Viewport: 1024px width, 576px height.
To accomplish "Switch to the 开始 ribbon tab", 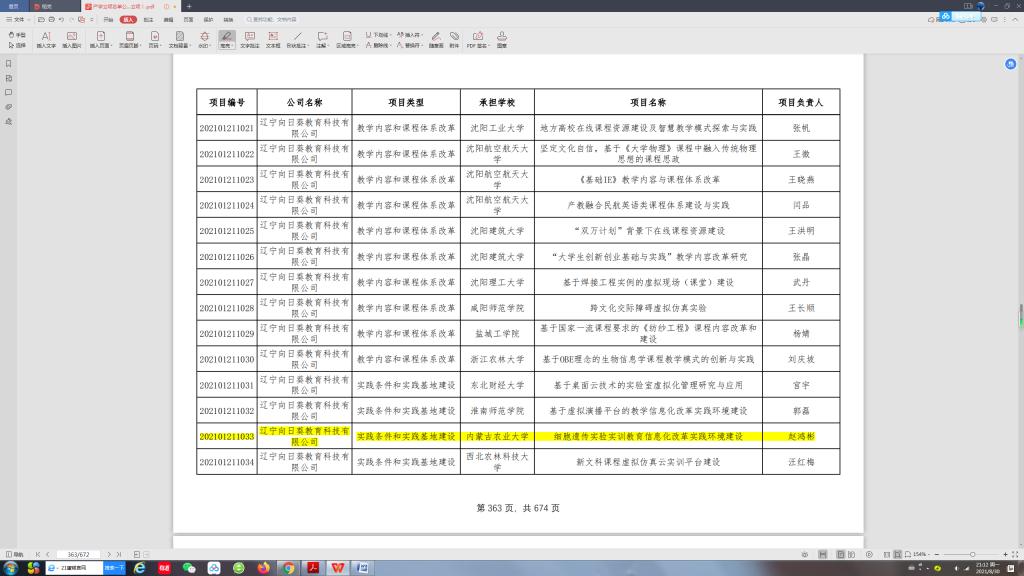I will click(x=109, y=19).
